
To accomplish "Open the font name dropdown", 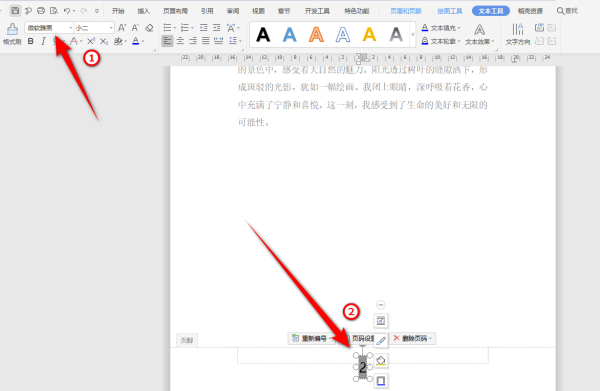I will [71, 28].
